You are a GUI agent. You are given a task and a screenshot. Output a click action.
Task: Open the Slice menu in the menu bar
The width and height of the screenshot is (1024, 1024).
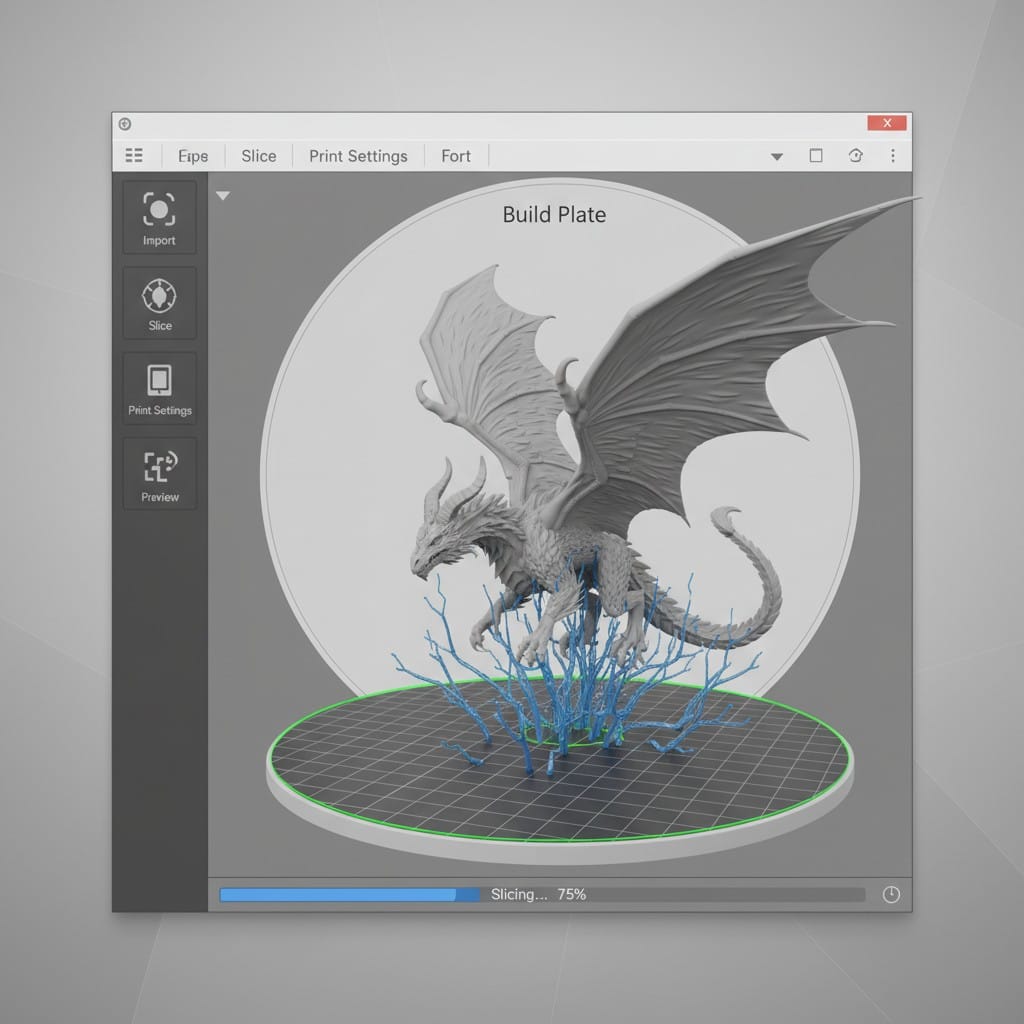click(258, 156)
